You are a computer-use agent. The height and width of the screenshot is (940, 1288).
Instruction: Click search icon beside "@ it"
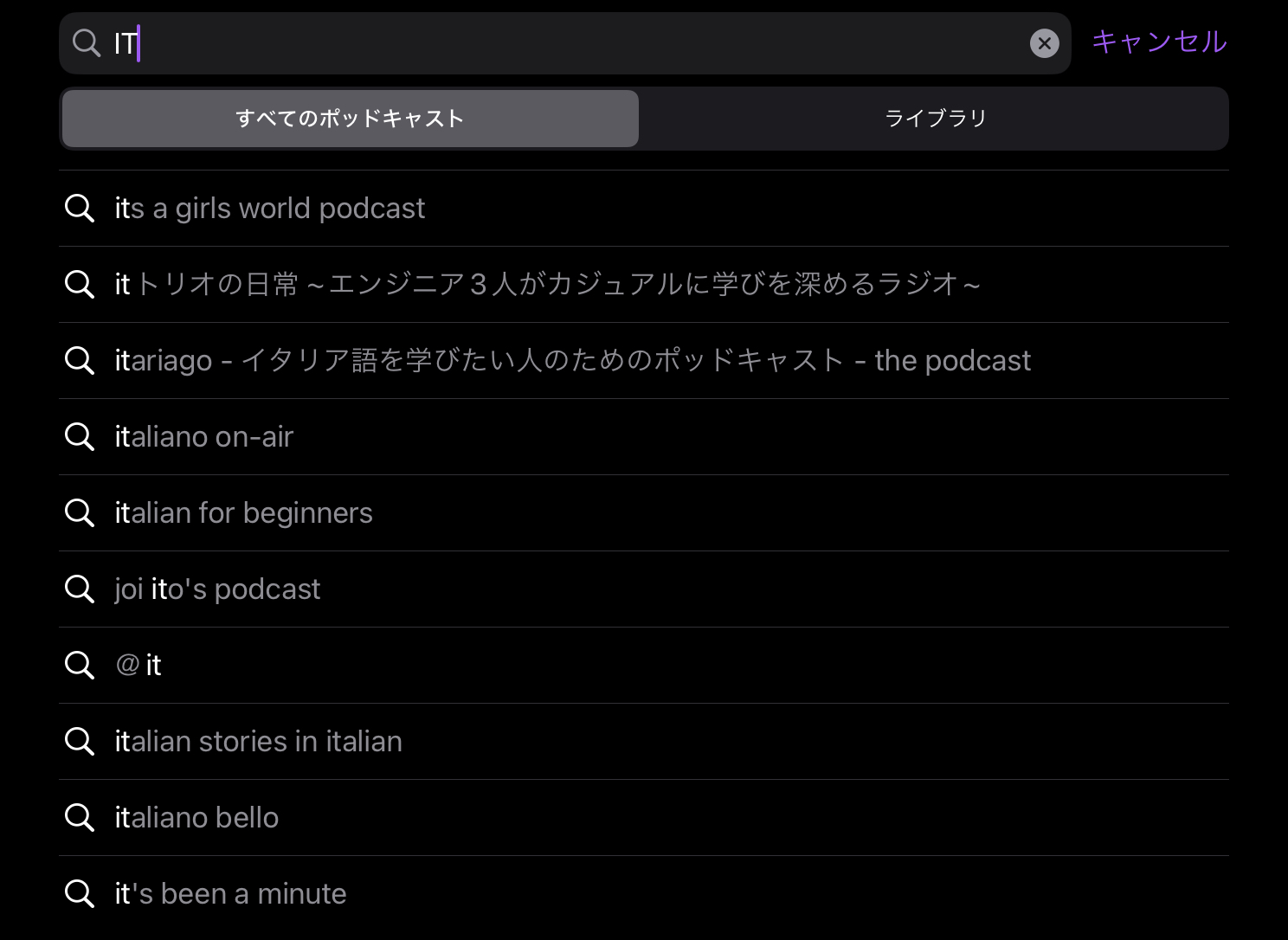(x=80, y=666)
